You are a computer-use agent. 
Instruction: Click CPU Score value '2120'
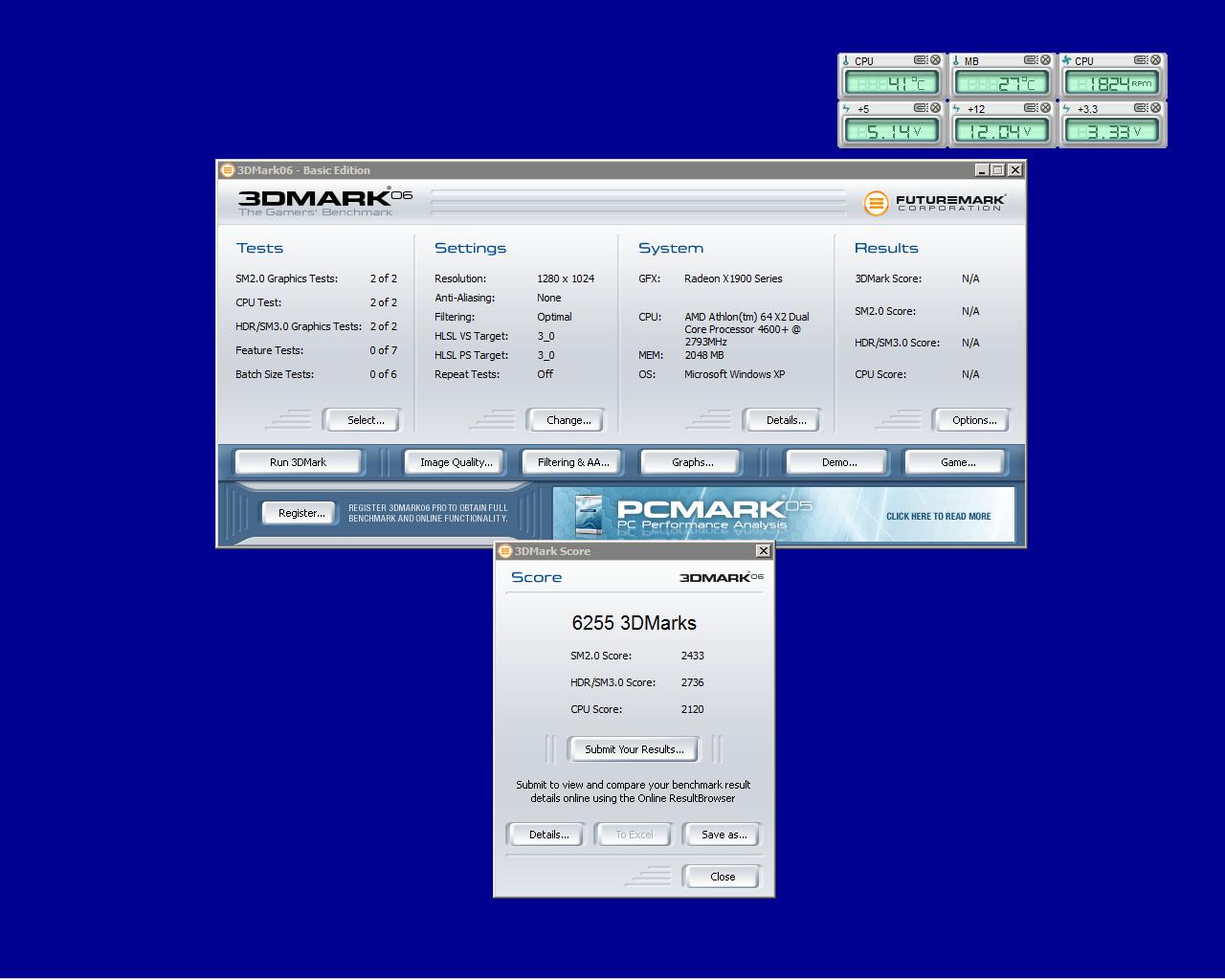[692, 709]
